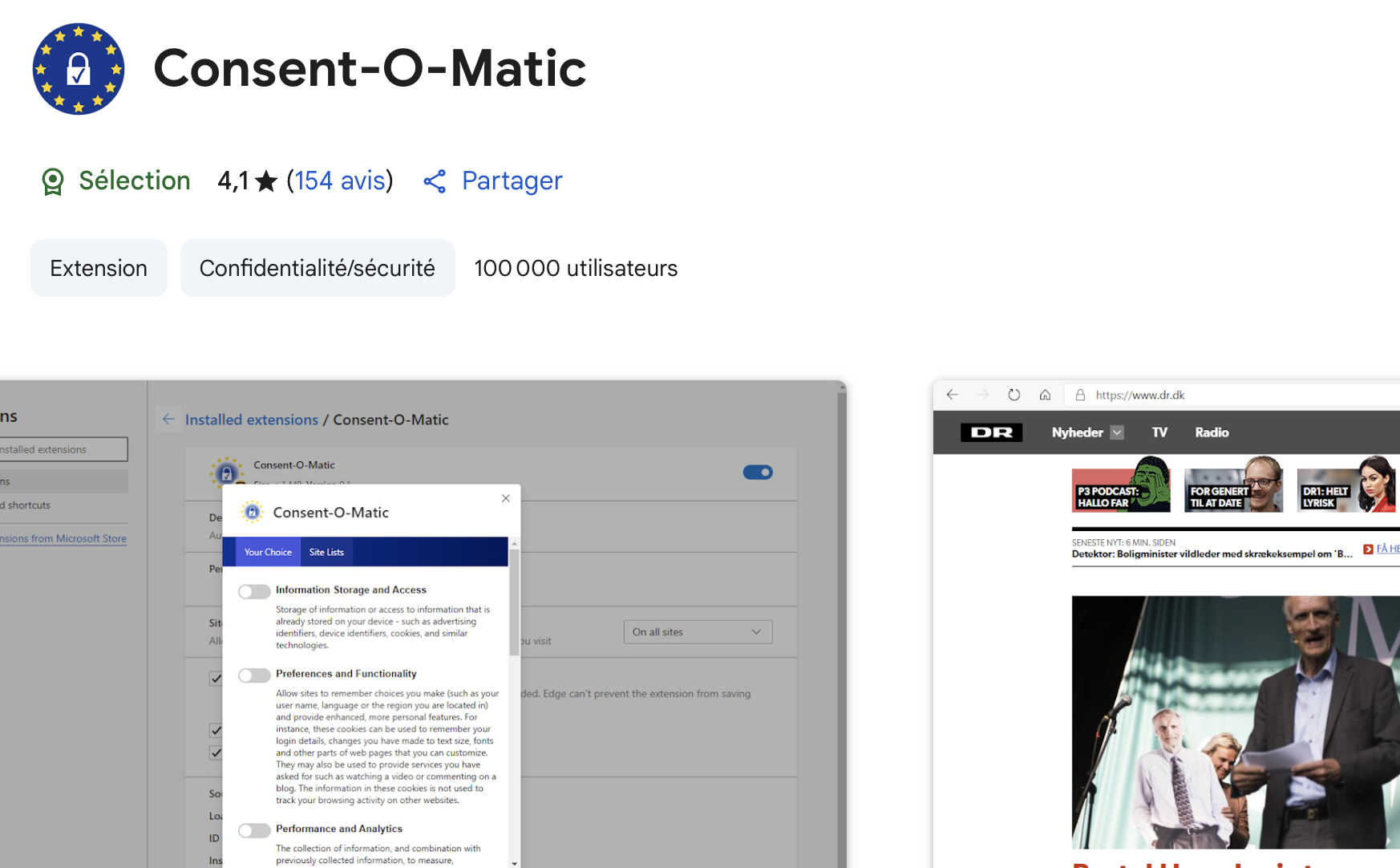Click the extension icon in the details card
The height and width of the screenshot is (868, 1400).
[226, 473]
